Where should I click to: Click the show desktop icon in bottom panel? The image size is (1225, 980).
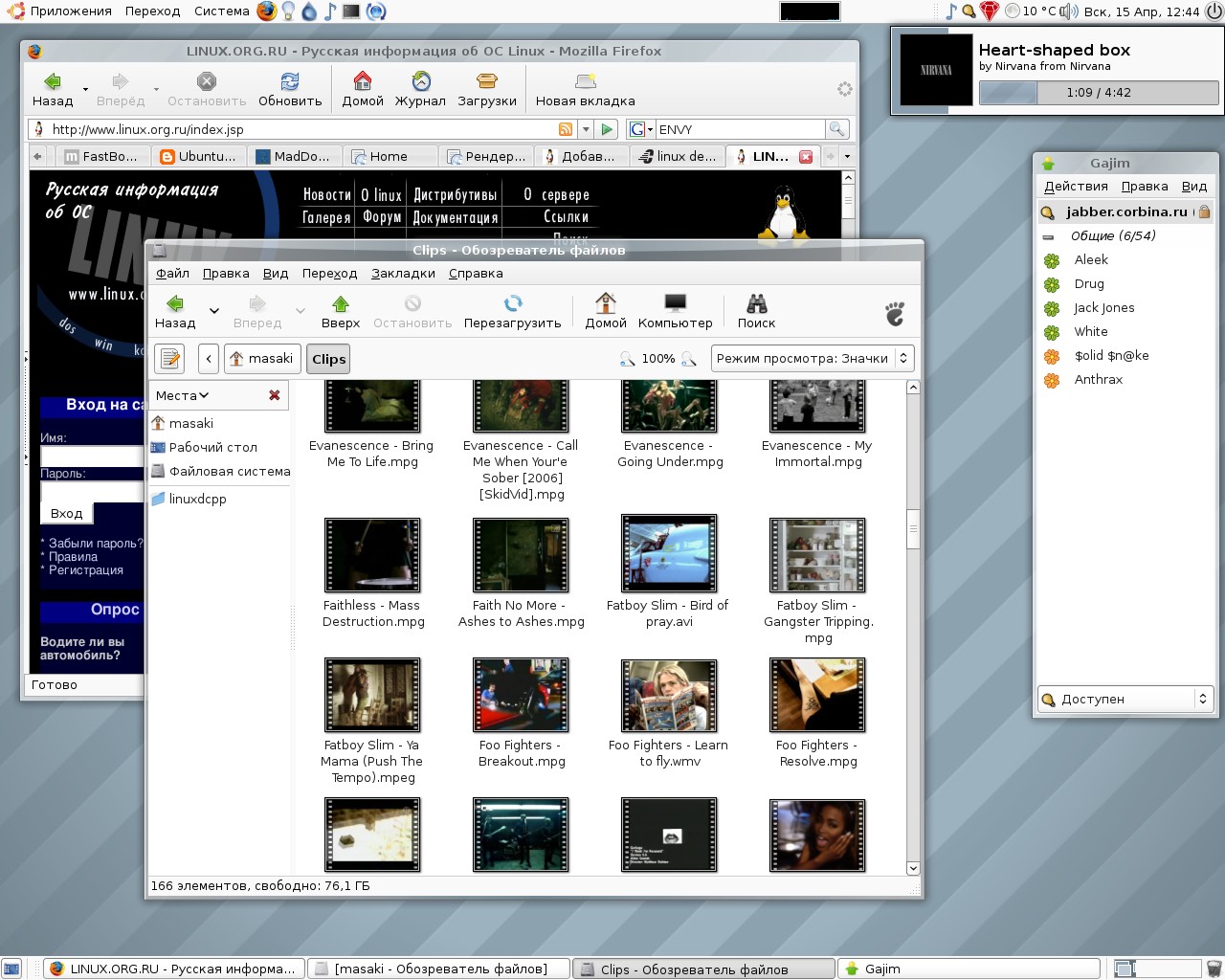pos(11,969)
